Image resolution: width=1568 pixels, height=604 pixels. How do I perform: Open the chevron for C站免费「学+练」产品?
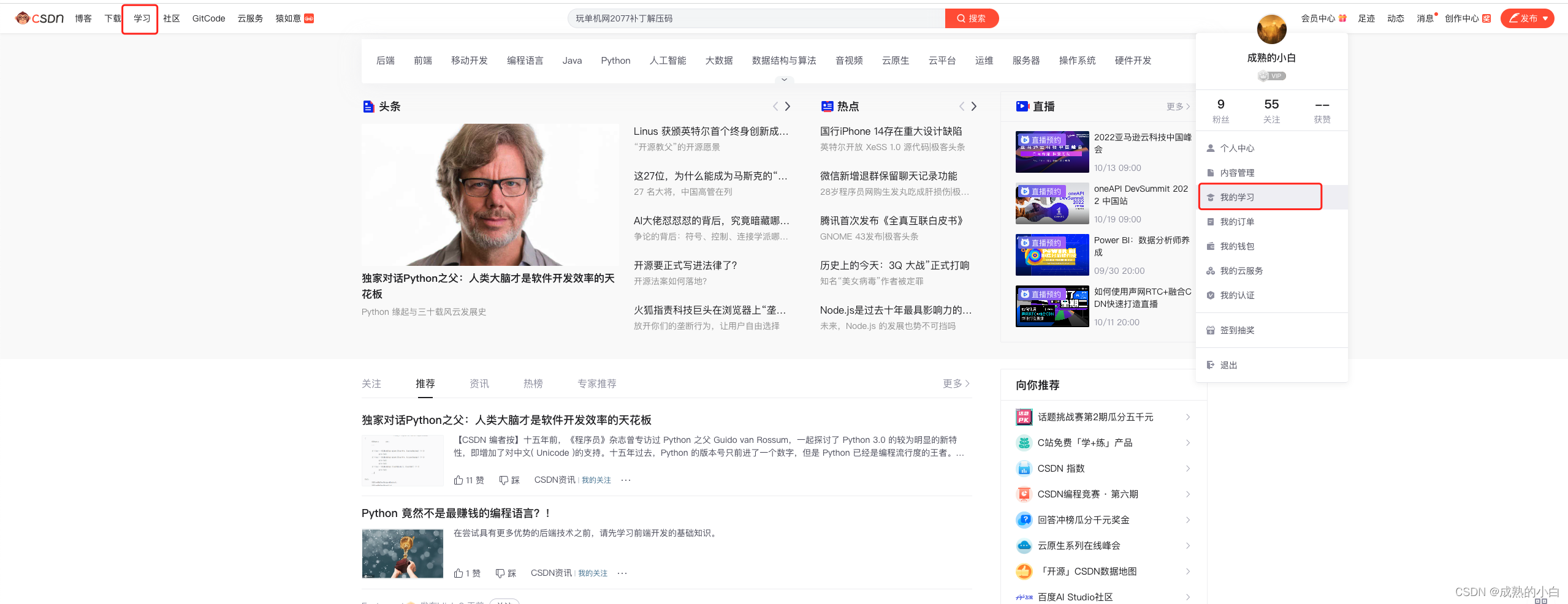tap(1188, 443)
